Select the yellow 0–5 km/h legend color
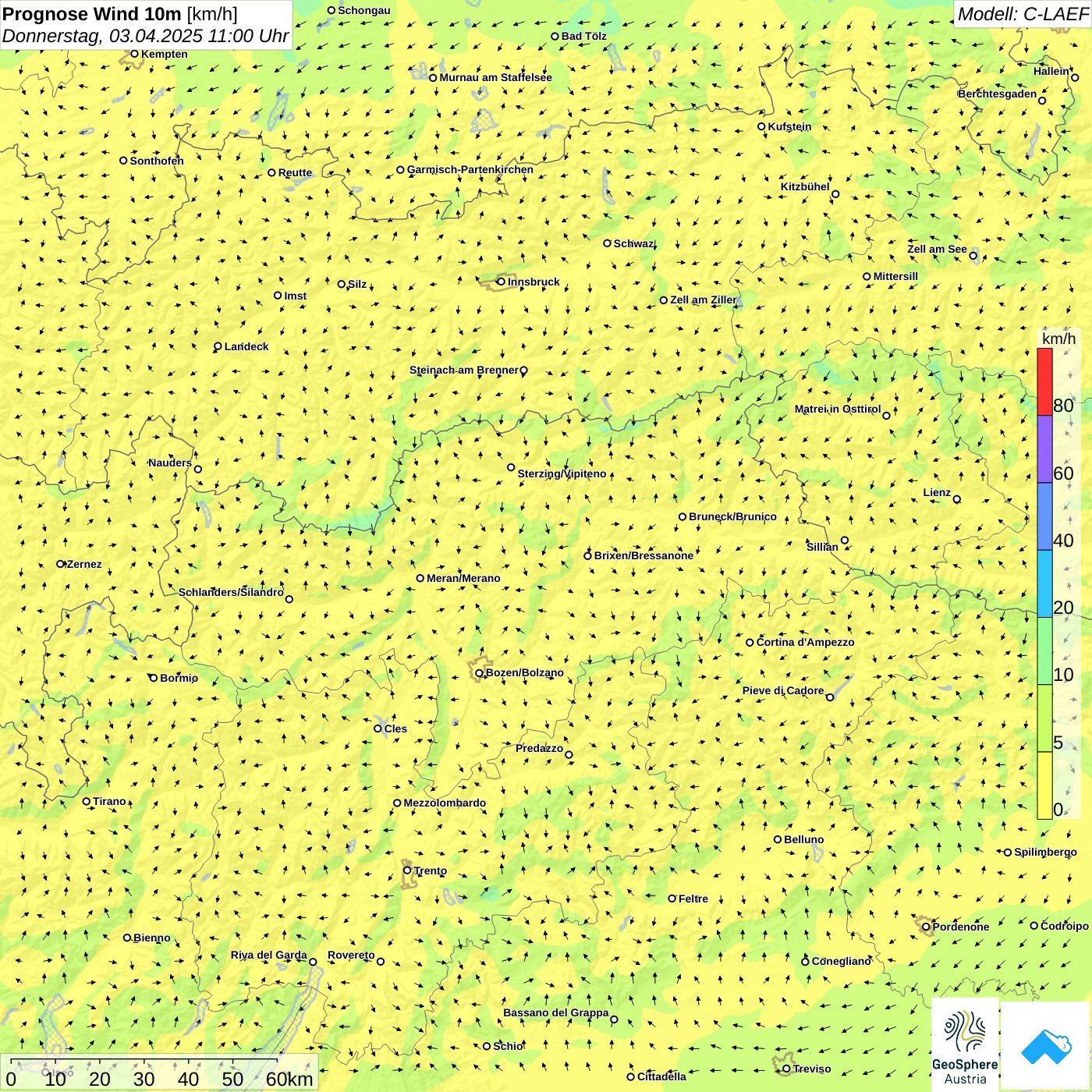Image resolution: width=1092 pixels, height=1092 pixels. click(x=1044, y=785)
